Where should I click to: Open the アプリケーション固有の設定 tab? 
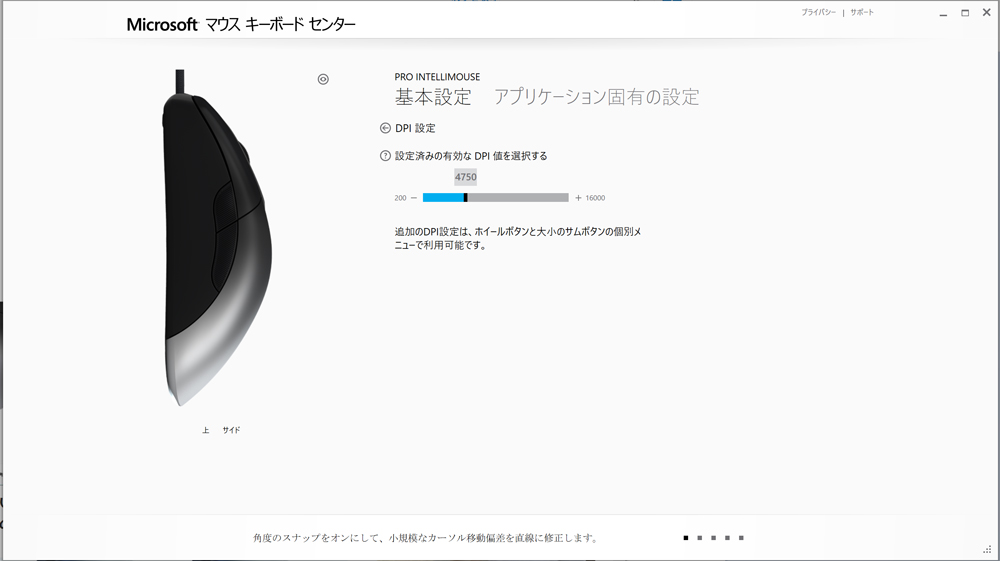596,97
